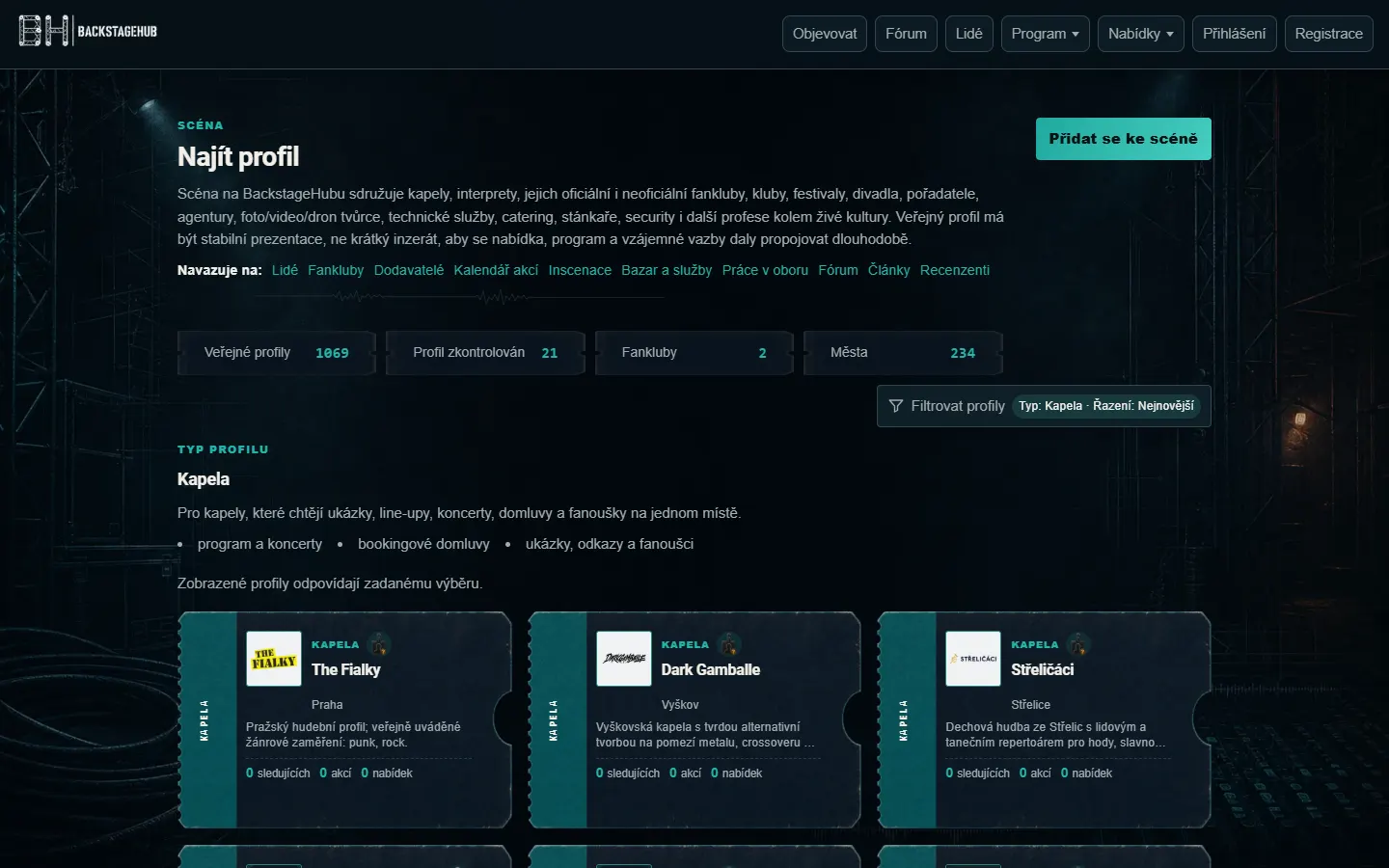Open the Práce v oboru link

[x=765, y=270]
